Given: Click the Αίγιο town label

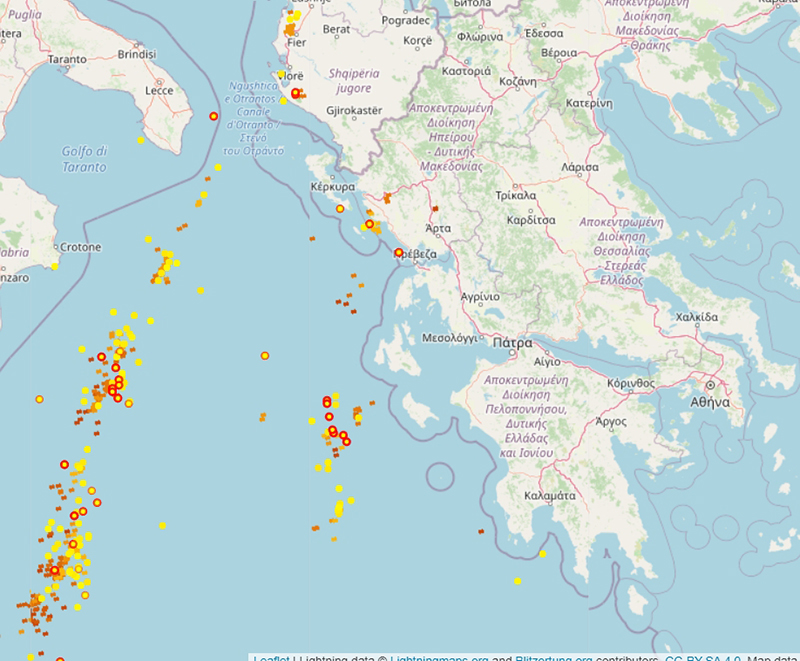Looking at the screenshot, I should click(547, 362).
